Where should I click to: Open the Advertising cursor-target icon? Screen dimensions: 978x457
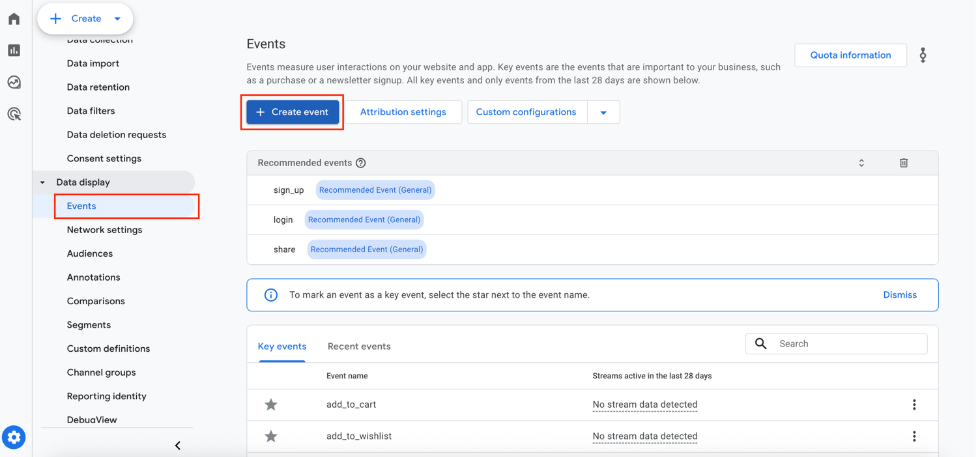pos(14,113)
